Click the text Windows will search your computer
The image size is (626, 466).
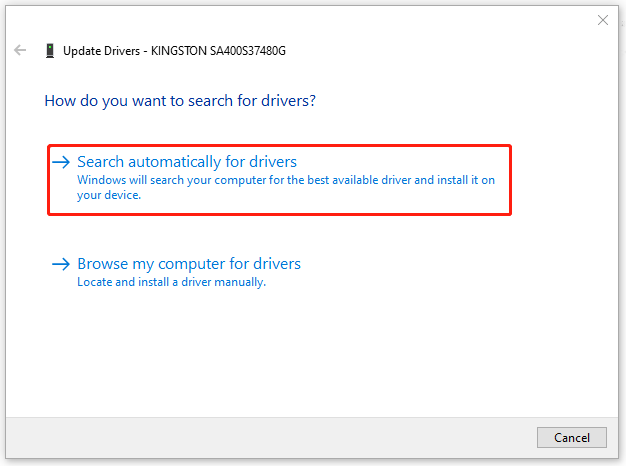tap(172, 180)
